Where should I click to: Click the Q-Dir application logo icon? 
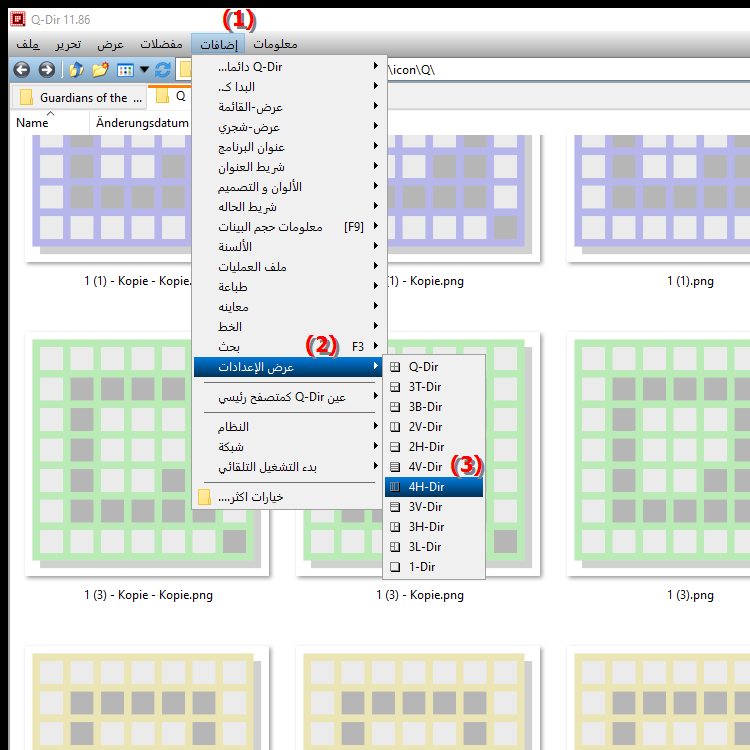click(x=18, y=19)
